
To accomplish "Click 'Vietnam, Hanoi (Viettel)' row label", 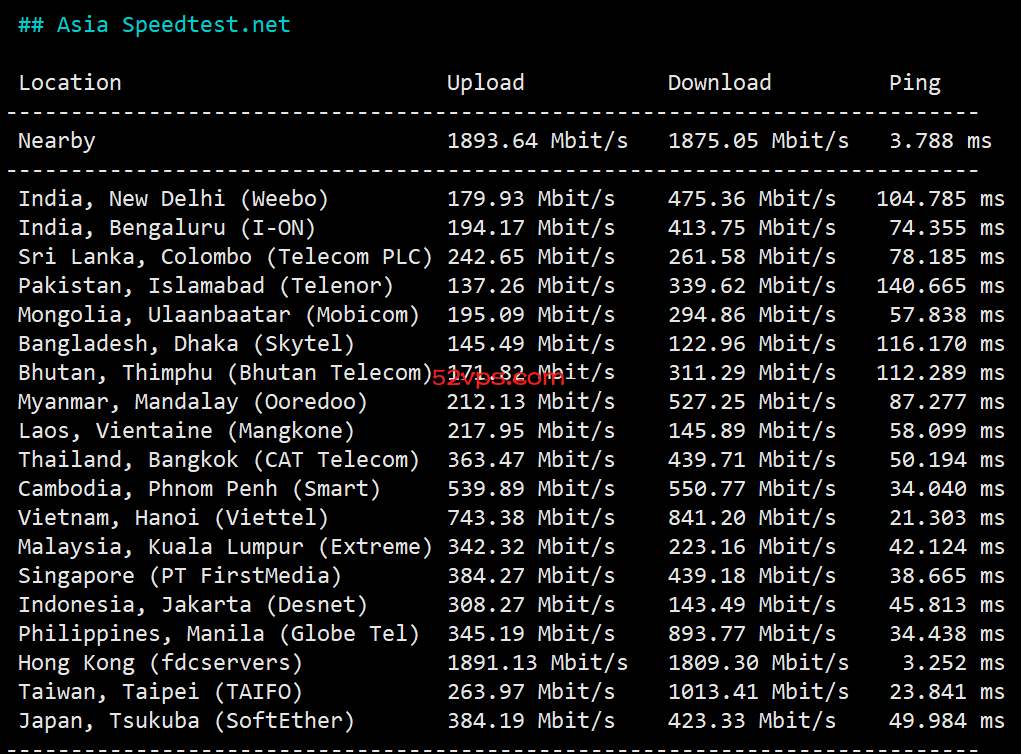I will tap(173, 518).
